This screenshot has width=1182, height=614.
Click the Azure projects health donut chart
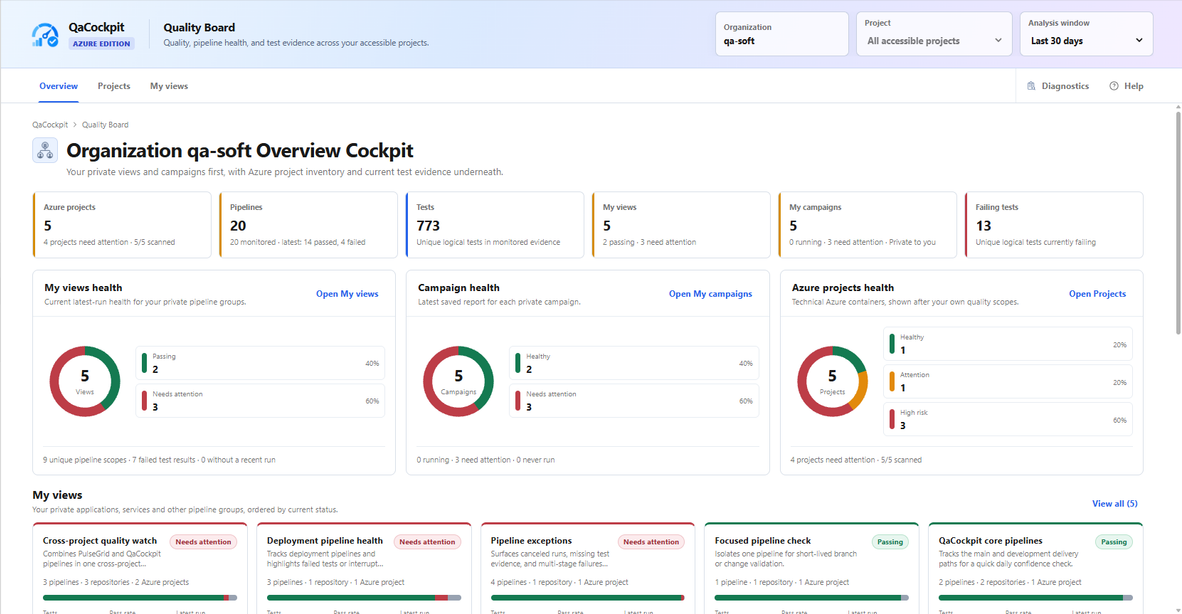point(832,381)
